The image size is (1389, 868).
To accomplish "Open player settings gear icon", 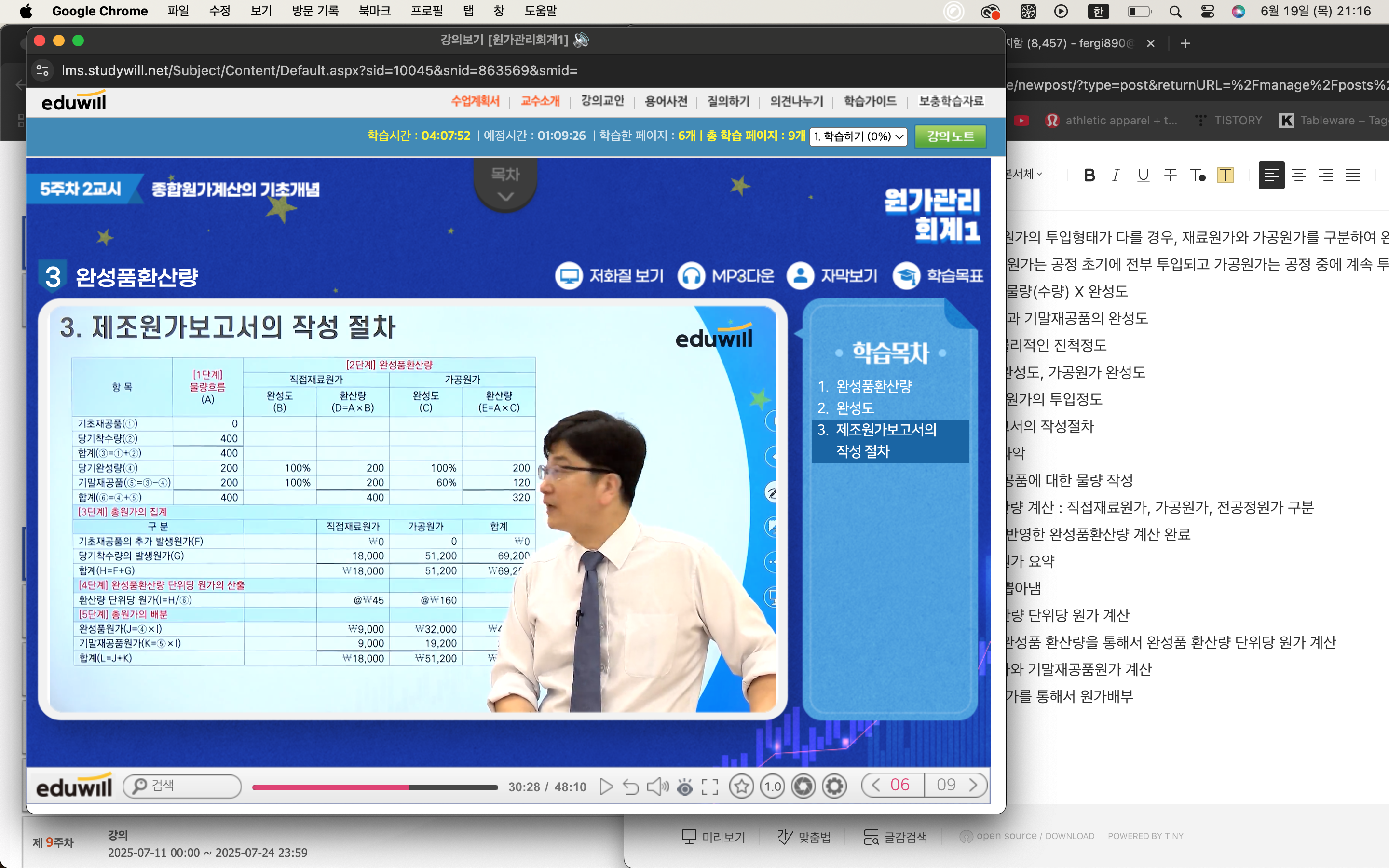I will [834, 786].
